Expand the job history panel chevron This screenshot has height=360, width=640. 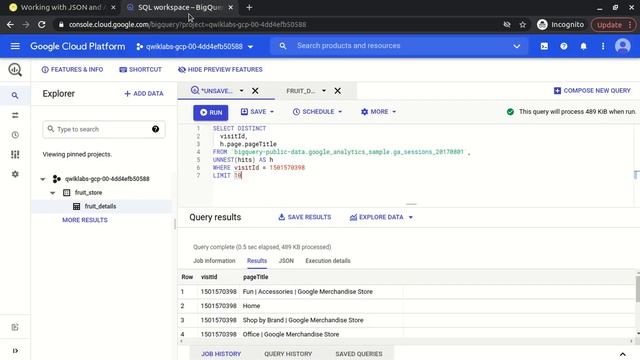coord(622,354)
